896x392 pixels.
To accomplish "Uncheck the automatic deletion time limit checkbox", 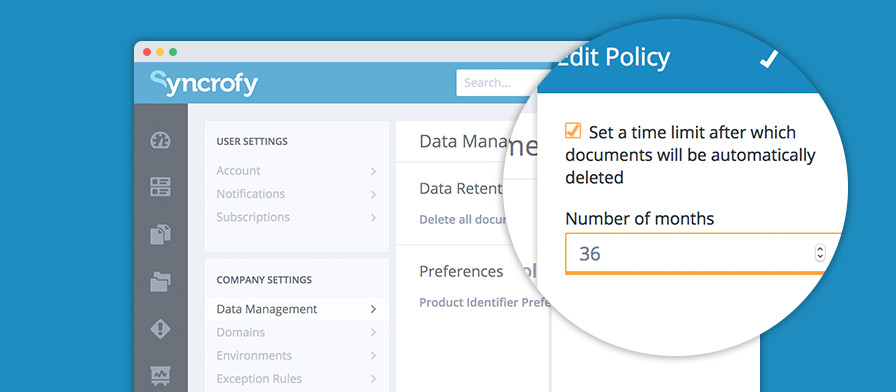I will pos(573,131).
